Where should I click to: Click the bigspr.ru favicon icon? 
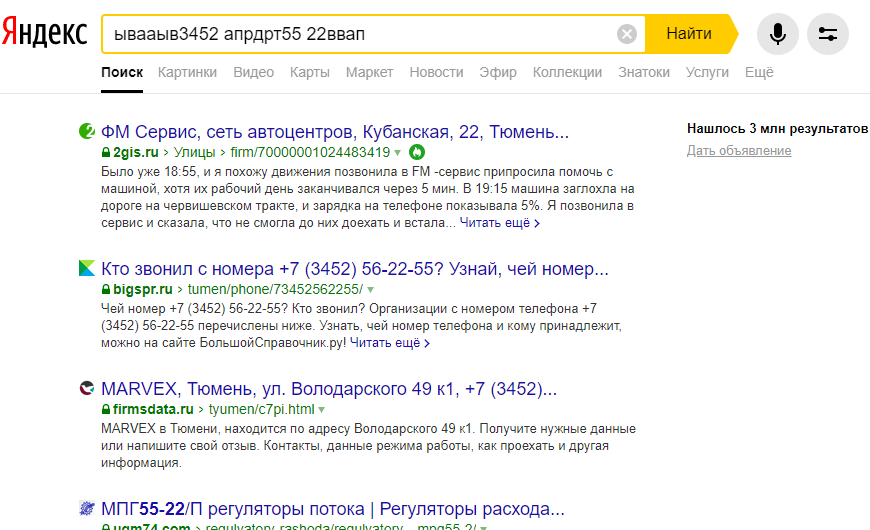[x=87, y=268]
